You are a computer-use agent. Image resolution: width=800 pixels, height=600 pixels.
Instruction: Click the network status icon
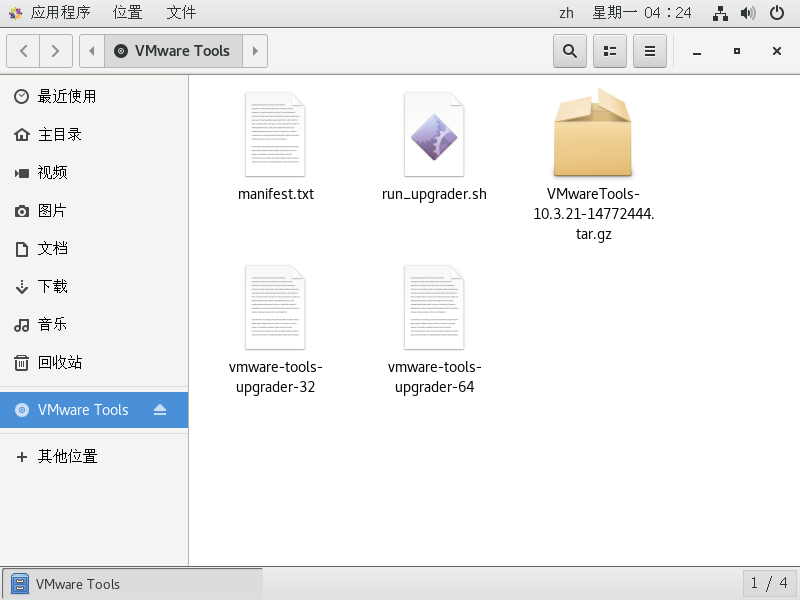coord(720,13)
